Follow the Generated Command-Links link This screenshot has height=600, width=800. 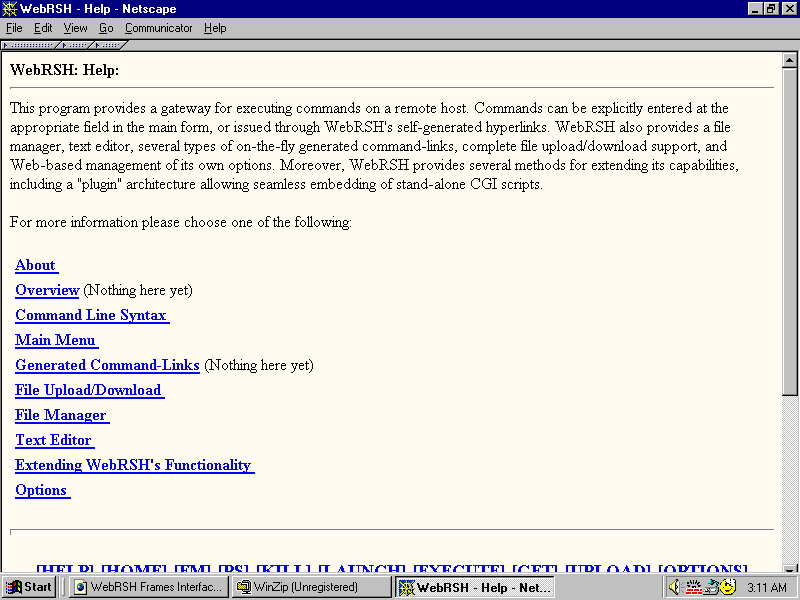[x=107, y=365]
